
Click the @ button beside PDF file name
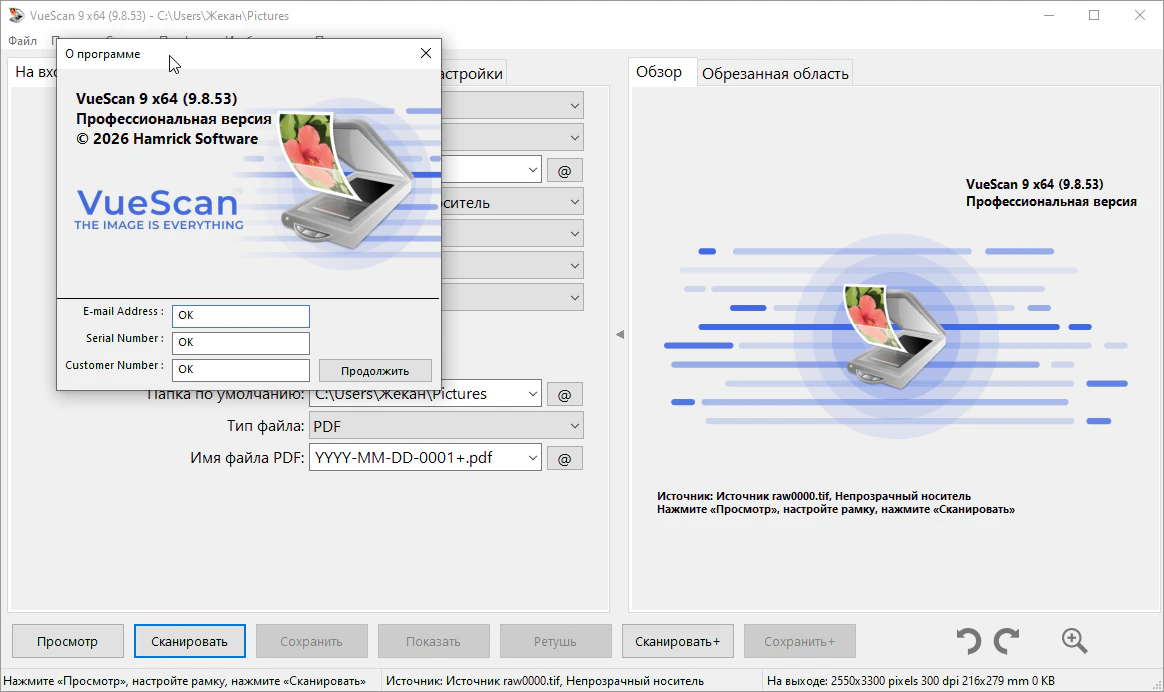[x=564, y=458]
